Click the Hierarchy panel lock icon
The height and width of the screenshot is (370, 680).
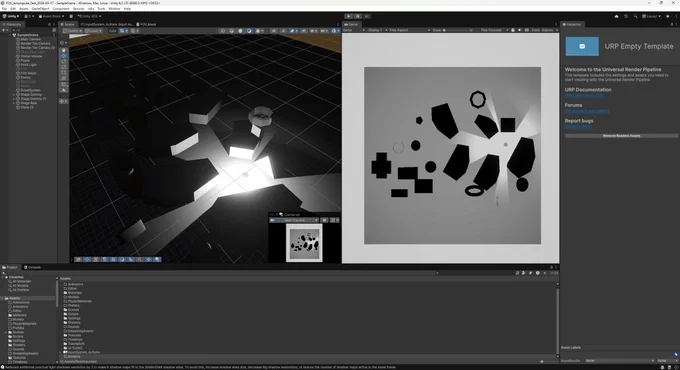pyautogui.click(x=49, y=24)
